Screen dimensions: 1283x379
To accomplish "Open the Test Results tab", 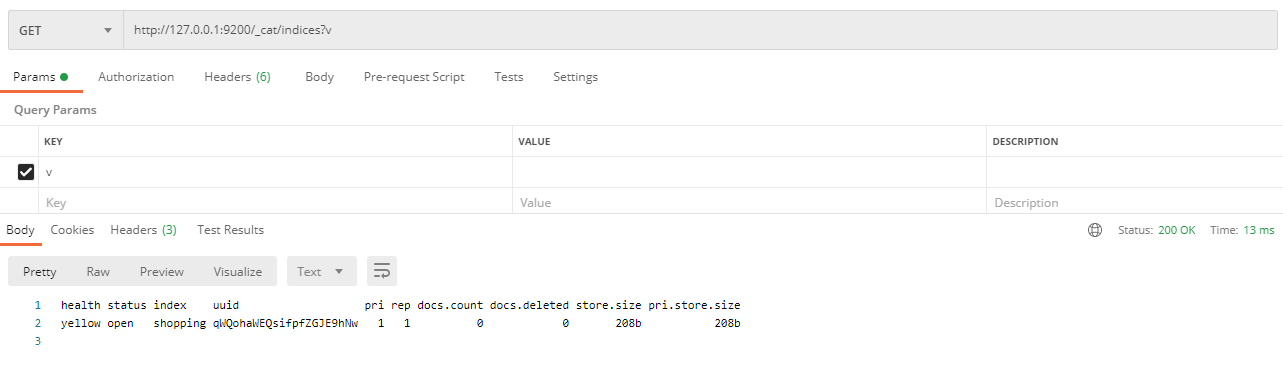I will (230, 230).
